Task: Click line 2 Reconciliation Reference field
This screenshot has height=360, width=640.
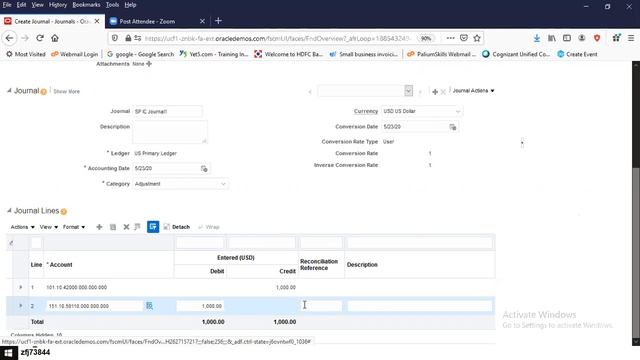Action: point(321,306)
